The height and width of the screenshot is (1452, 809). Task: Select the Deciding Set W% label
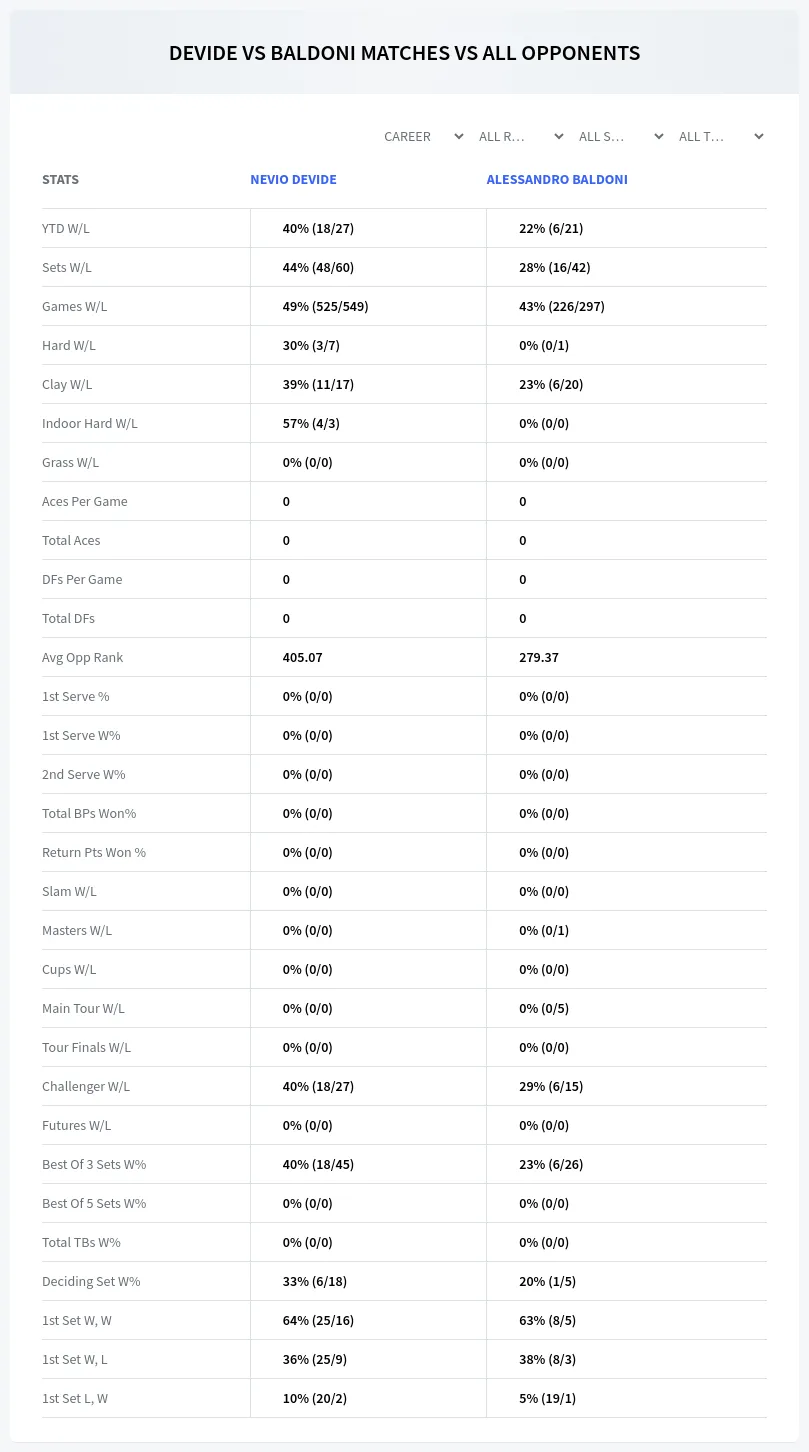[91, 1281]
